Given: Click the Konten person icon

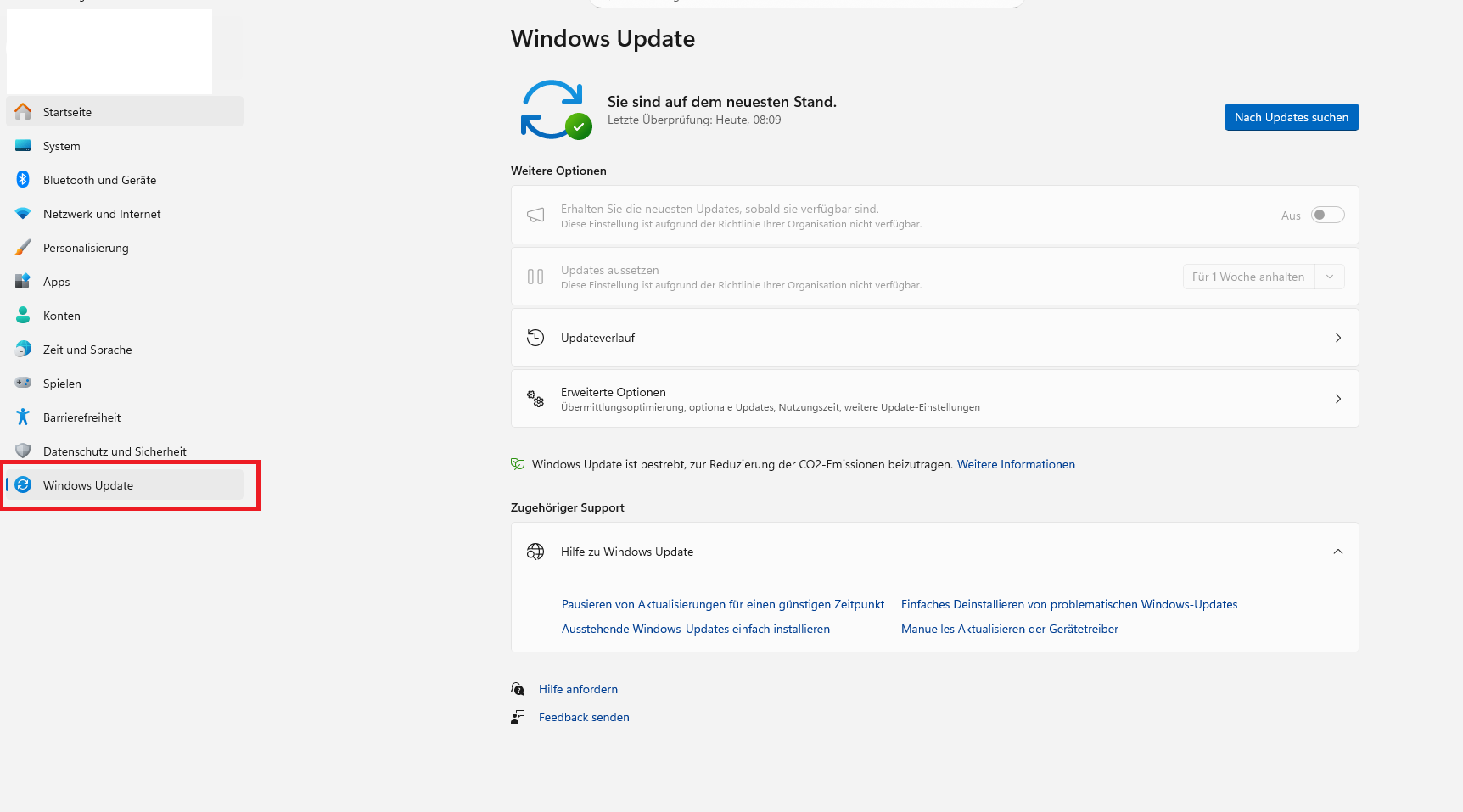Looking at the screenshot, I should click(x=23, y=316).
